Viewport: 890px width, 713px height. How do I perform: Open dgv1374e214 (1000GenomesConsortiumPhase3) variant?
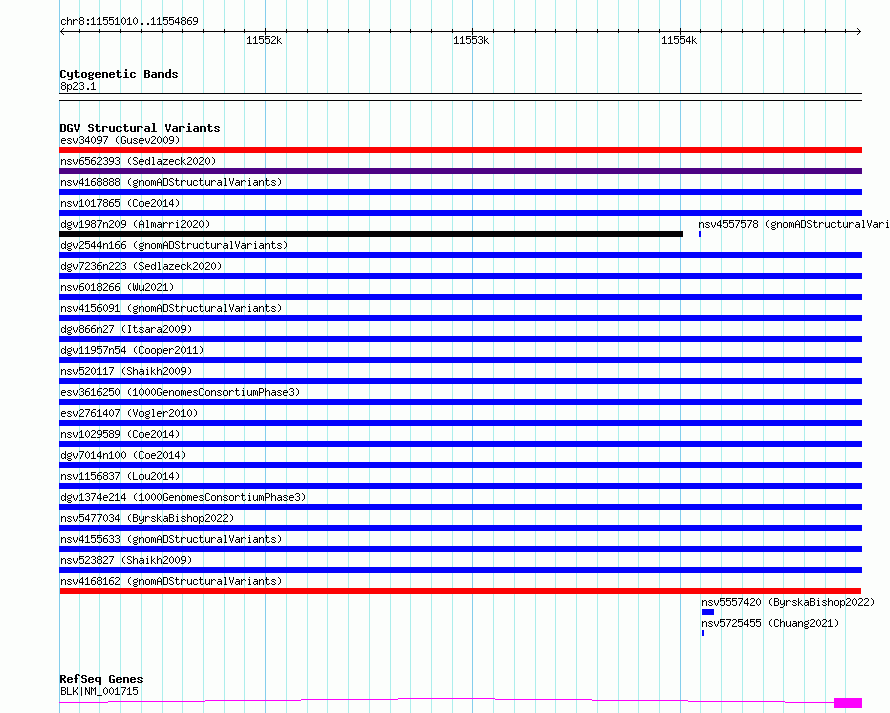[183, 497]
